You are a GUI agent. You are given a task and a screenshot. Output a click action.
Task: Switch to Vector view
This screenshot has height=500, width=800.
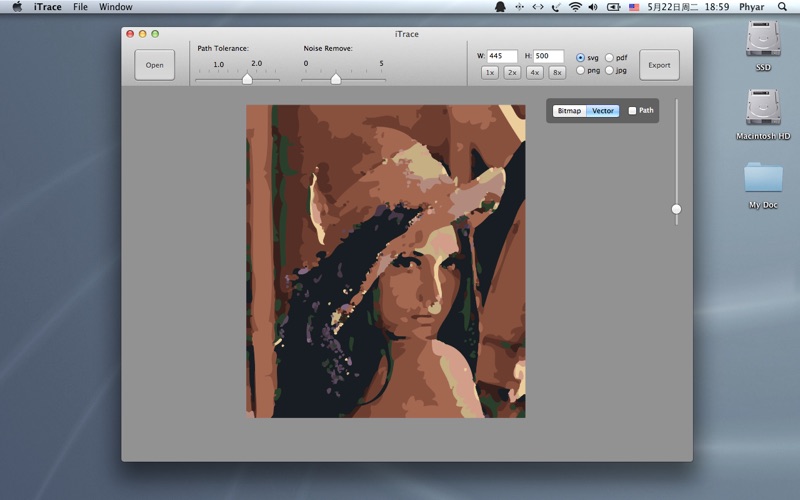click(x=603, y=111)
